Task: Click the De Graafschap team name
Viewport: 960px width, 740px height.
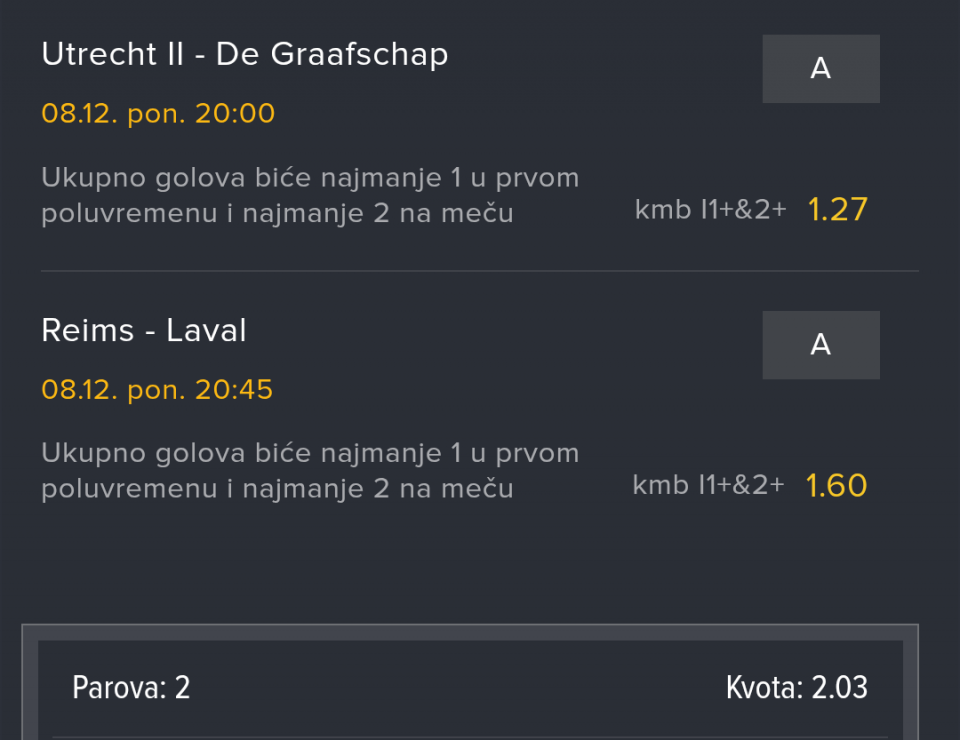Action: point(332,55)
